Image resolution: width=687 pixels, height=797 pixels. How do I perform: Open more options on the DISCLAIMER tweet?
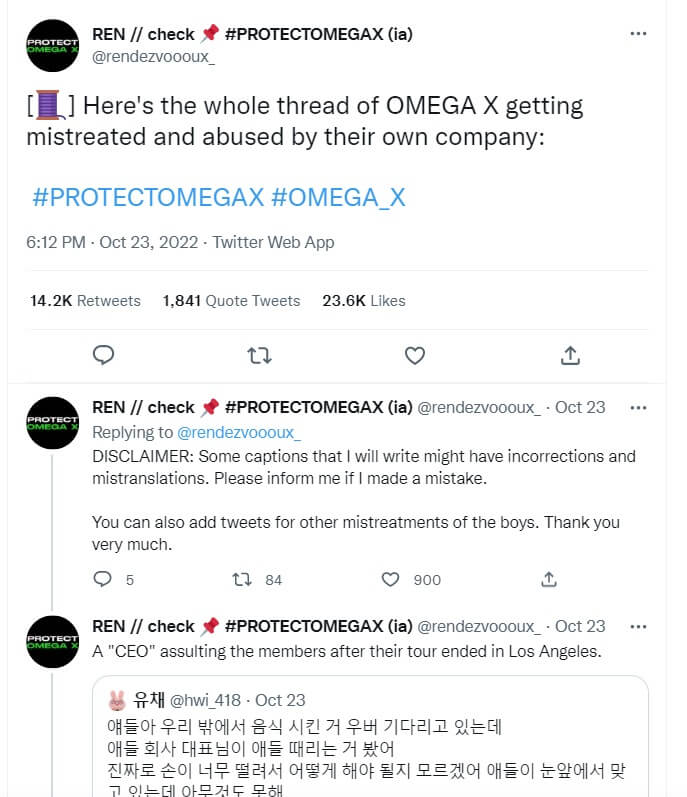(x=638, y=407)
